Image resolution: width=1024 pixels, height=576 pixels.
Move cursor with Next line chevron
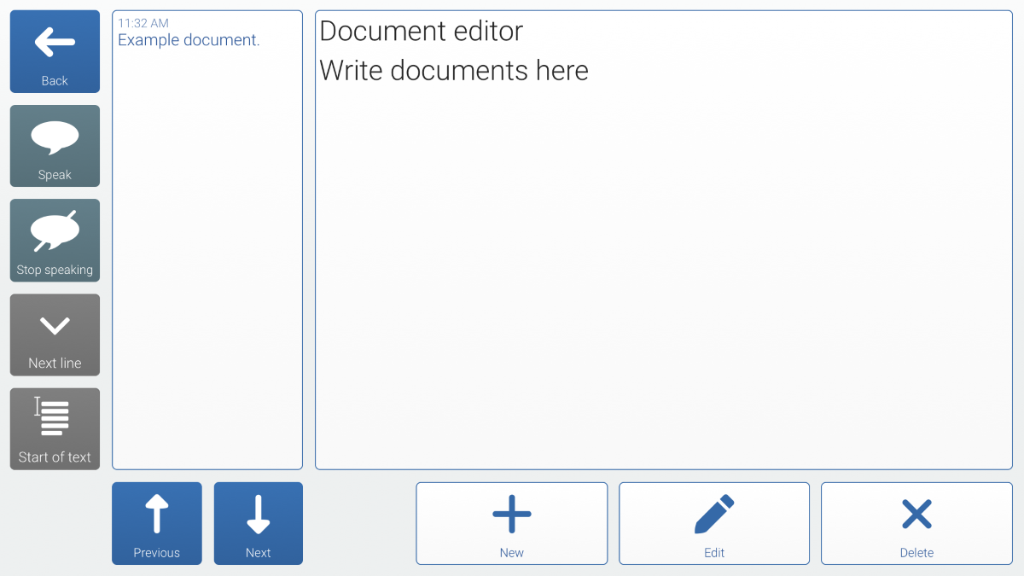tap(55, 334)
